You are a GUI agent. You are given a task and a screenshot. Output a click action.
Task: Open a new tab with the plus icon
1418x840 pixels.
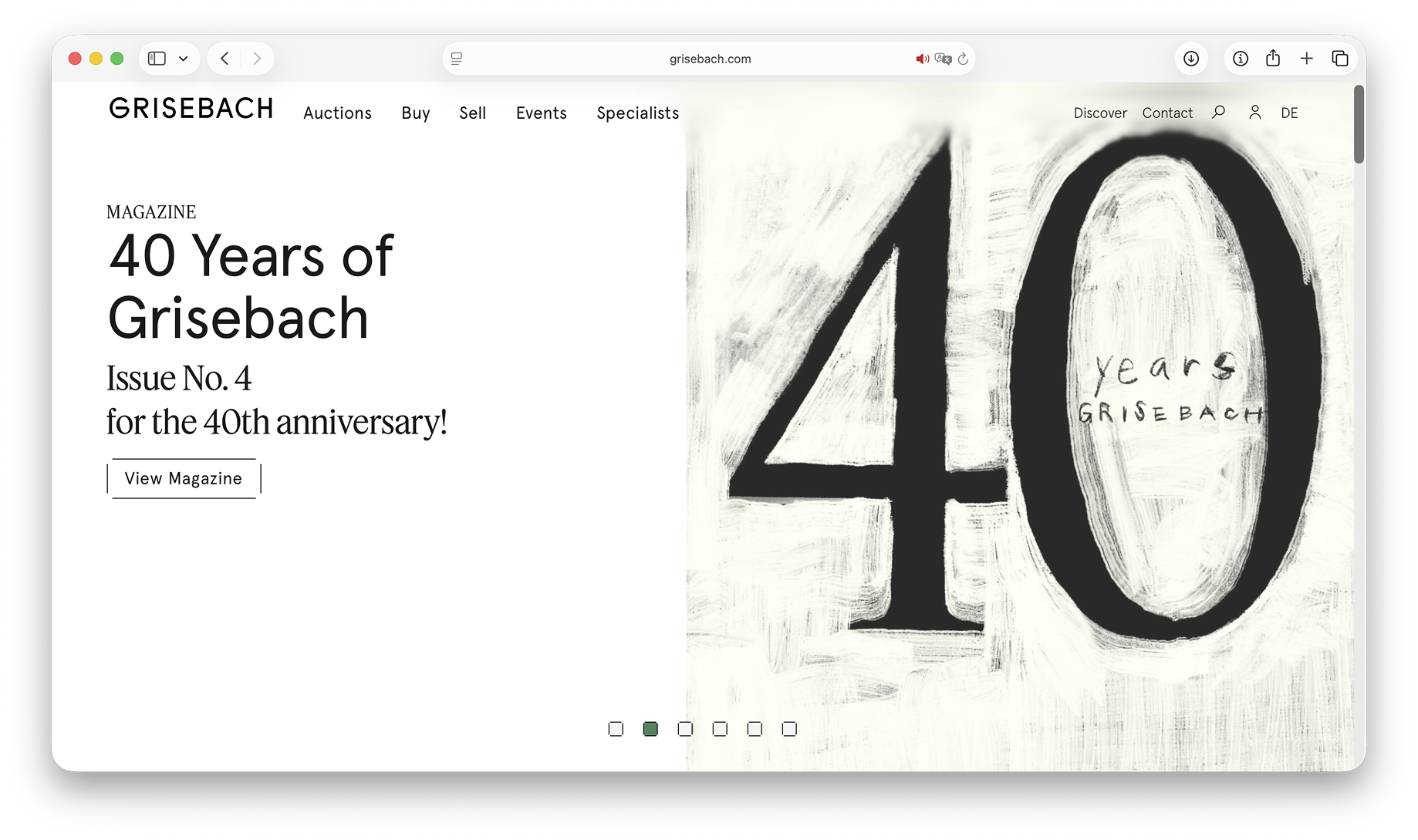pos(1307,59)
